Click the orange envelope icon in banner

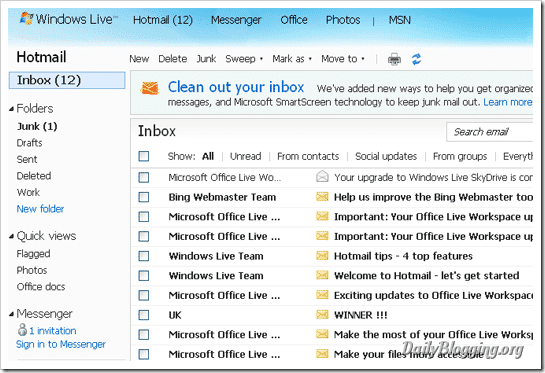click(149, 88)
